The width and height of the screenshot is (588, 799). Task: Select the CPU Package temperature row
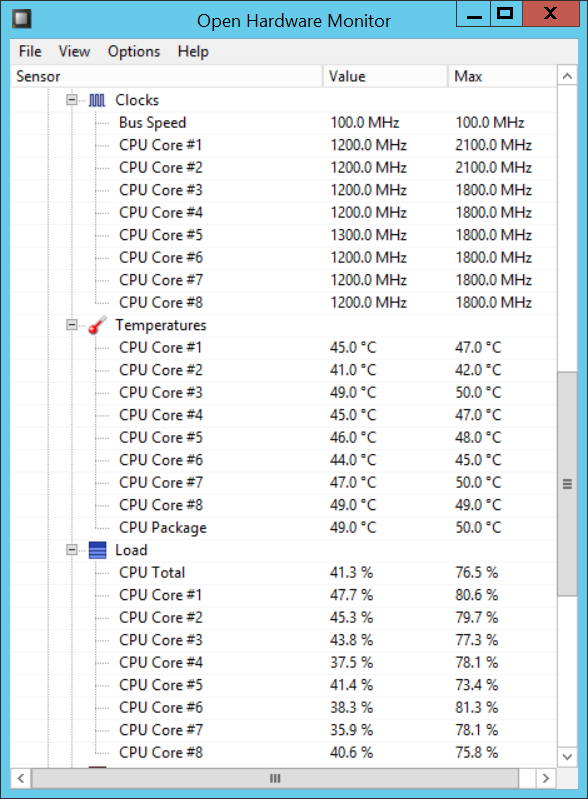283,527
